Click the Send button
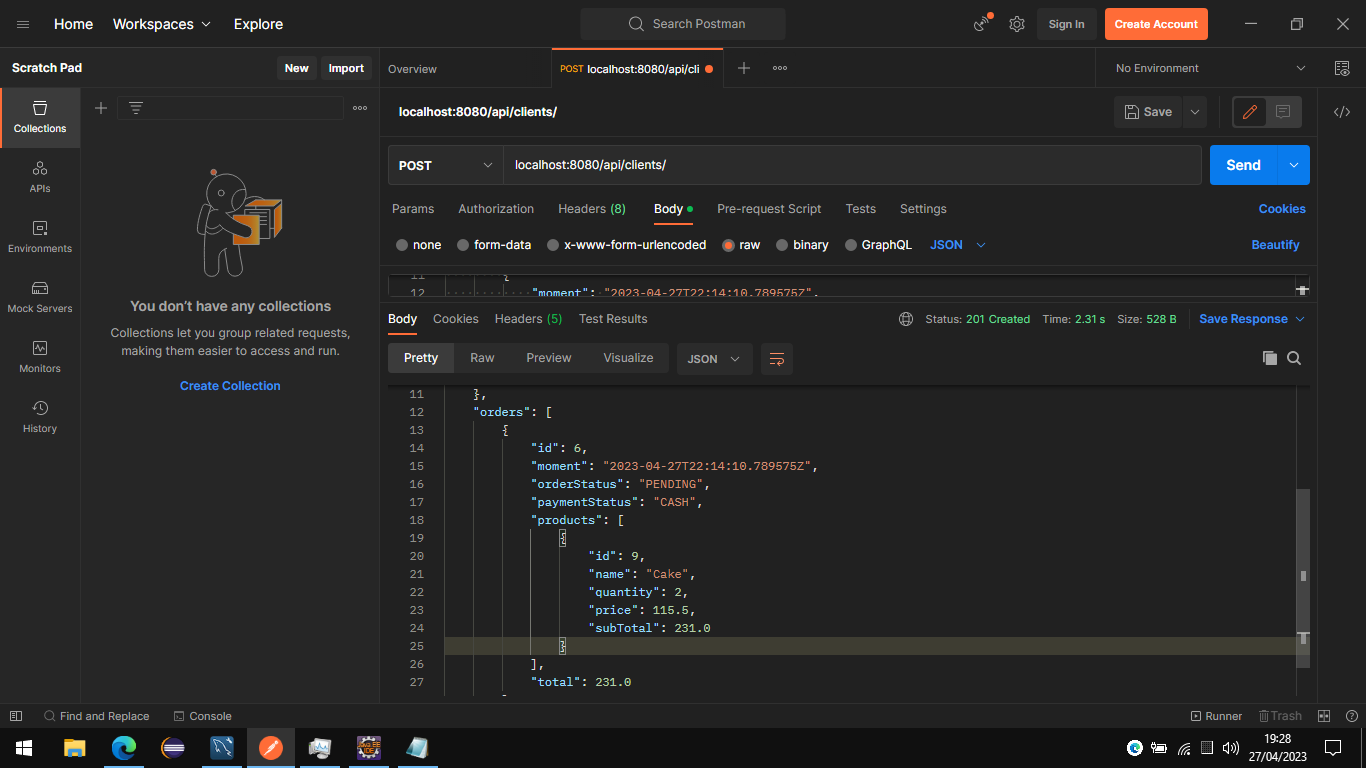Image resolution: width=1366 pixels, height=768 pixels. (x=1244, y=165)
